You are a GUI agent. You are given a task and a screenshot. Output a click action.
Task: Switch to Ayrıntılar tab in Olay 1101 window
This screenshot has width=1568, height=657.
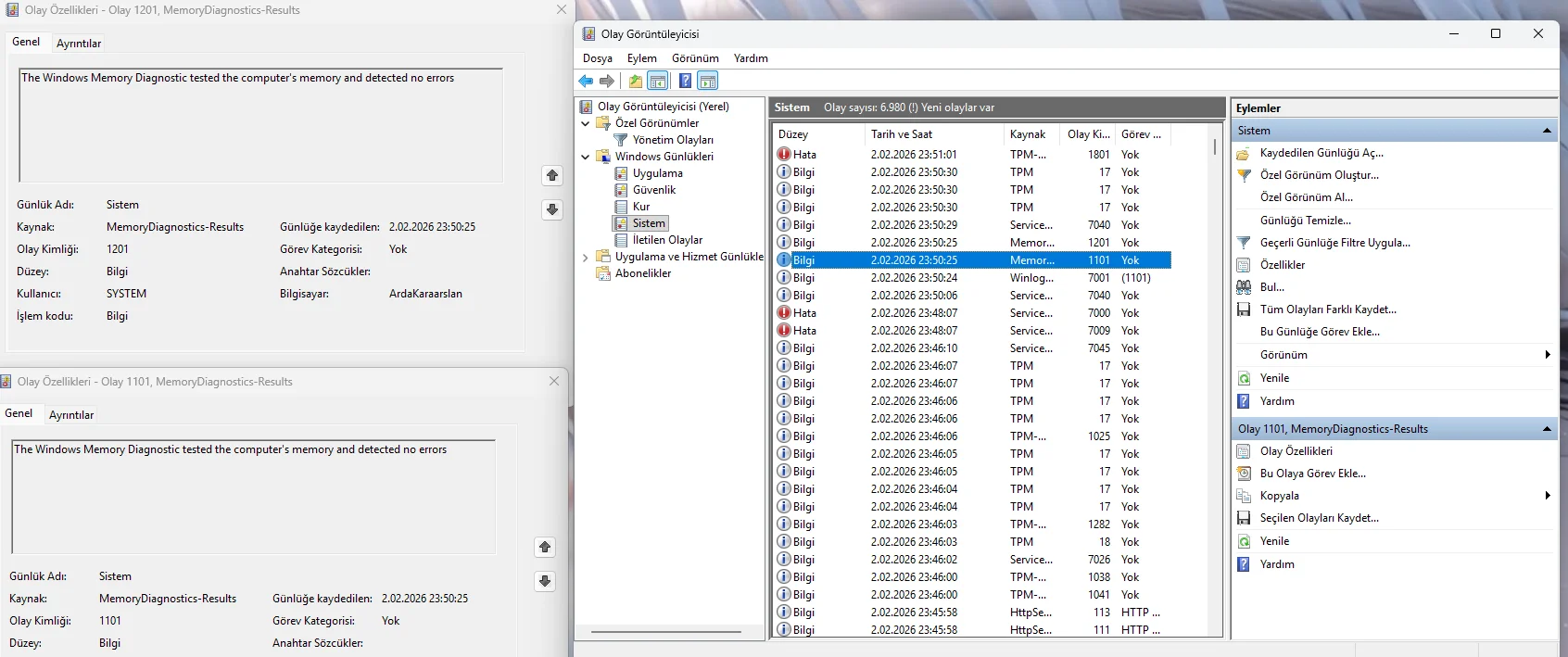71,415
